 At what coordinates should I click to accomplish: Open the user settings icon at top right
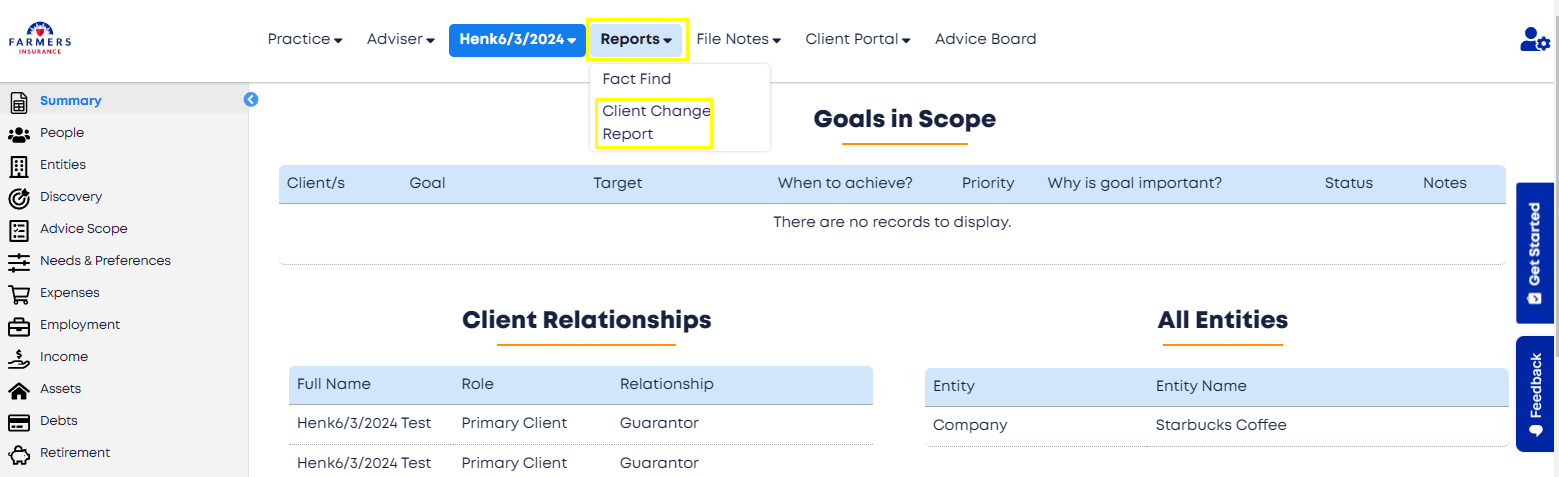(x=1534, y=39)
